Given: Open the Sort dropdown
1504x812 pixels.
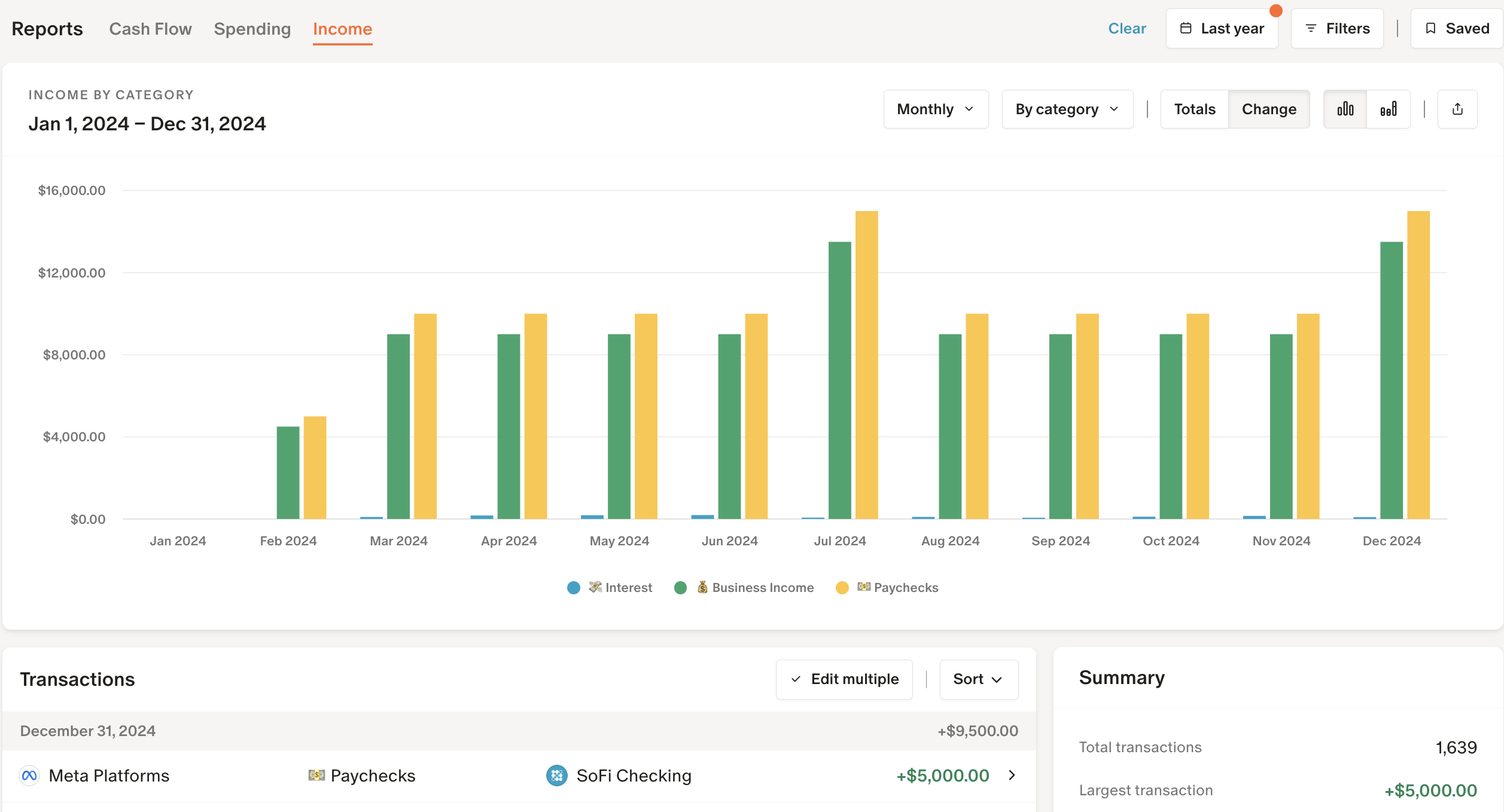Looking at the screenshot, I should [x=978, y=679].
